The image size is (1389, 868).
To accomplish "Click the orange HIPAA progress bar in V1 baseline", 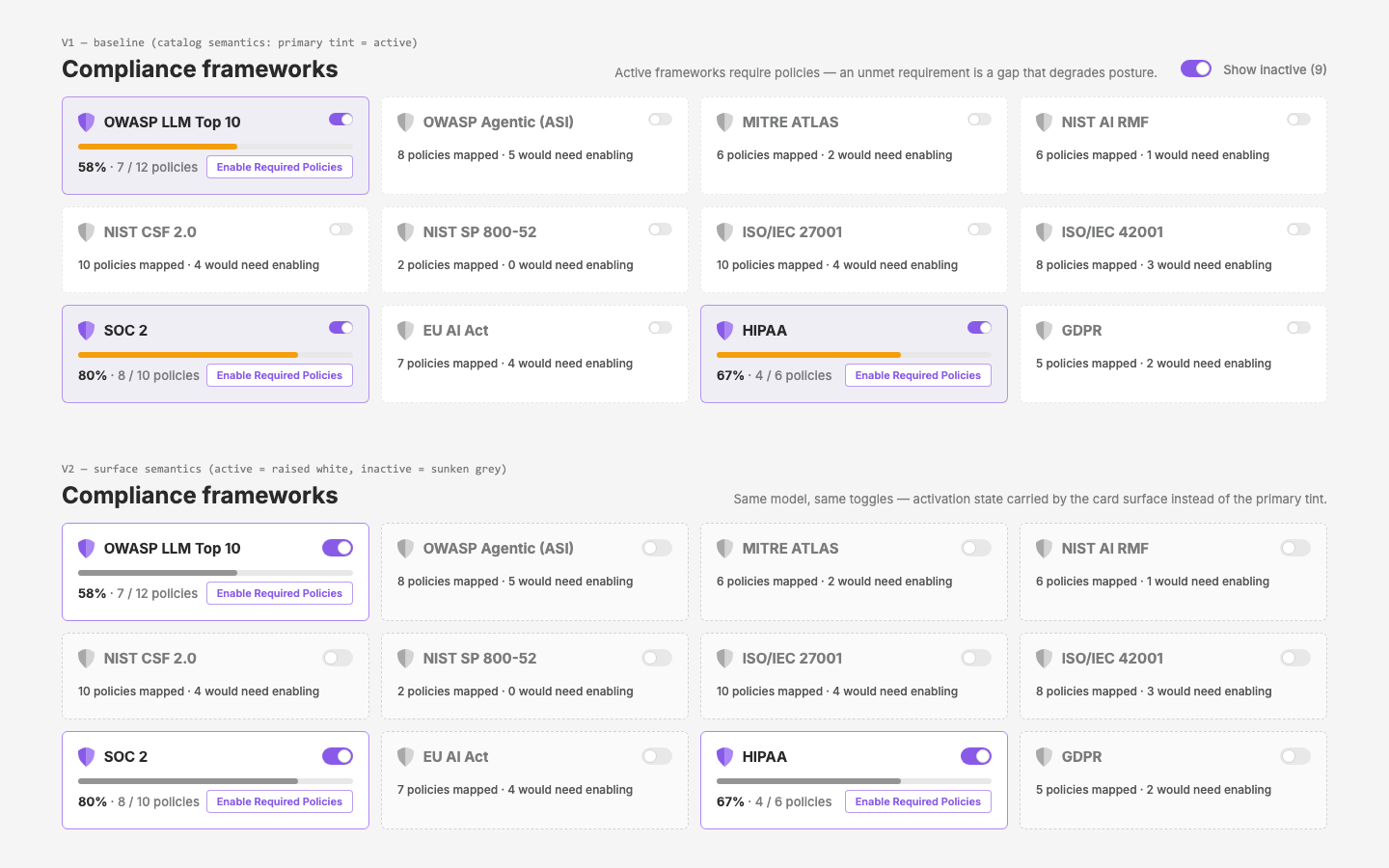I will click(x=854, y=355).
